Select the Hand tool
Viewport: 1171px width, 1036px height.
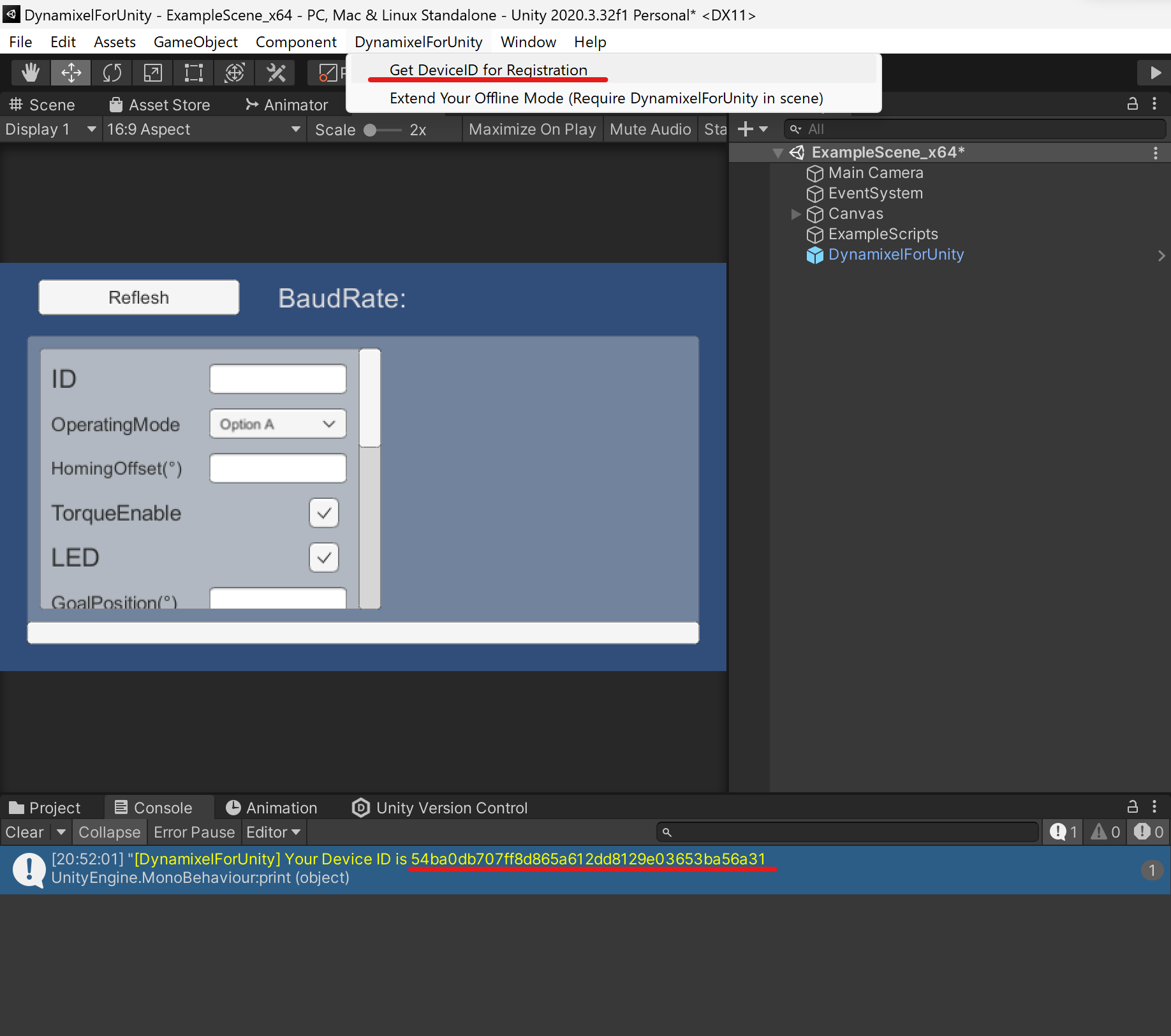[30, 73]
